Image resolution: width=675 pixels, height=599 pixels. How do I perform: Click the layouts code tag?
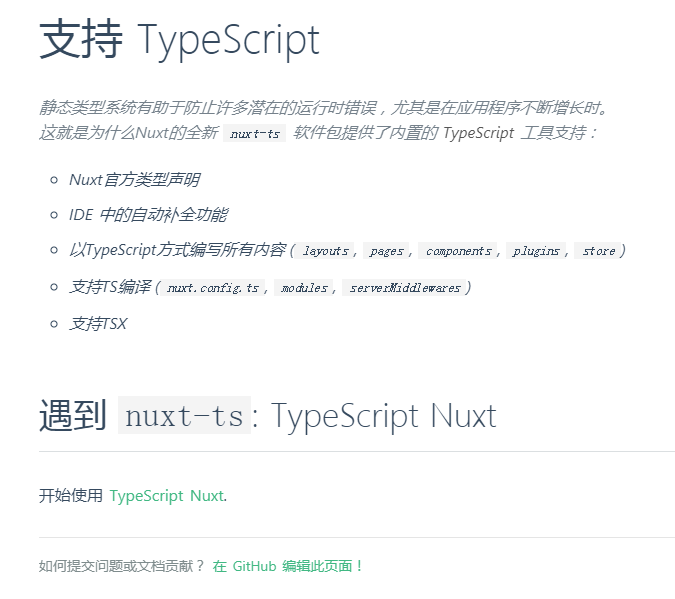point(325,251)
